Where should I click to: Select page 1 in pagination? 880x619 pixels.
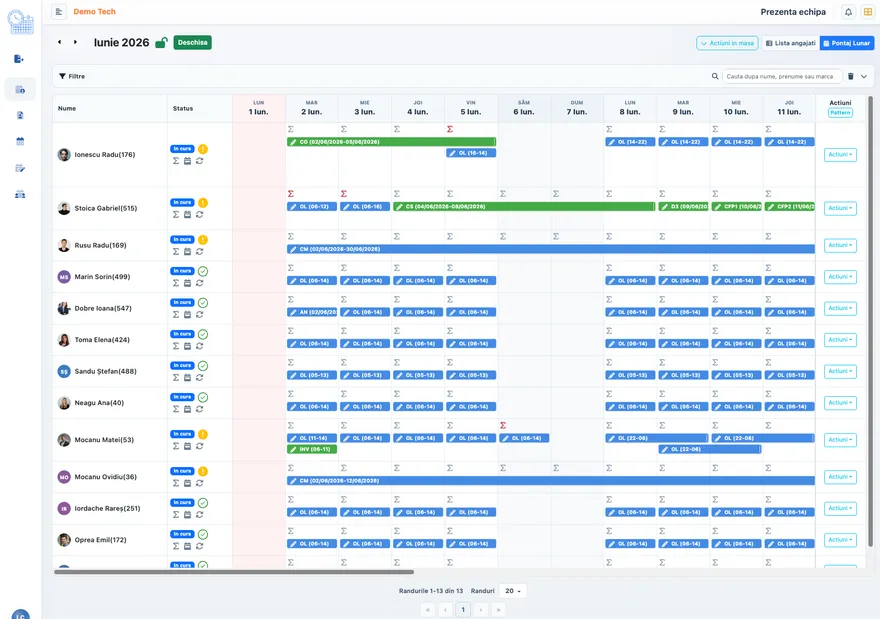(x=463, y=609)
